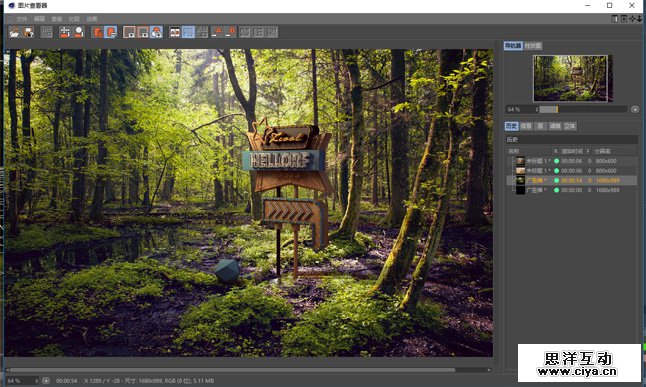646x387 pixels.
Task: Toggle the AB comparison icon
Action: pyautogui.click(x=175, y=32)
